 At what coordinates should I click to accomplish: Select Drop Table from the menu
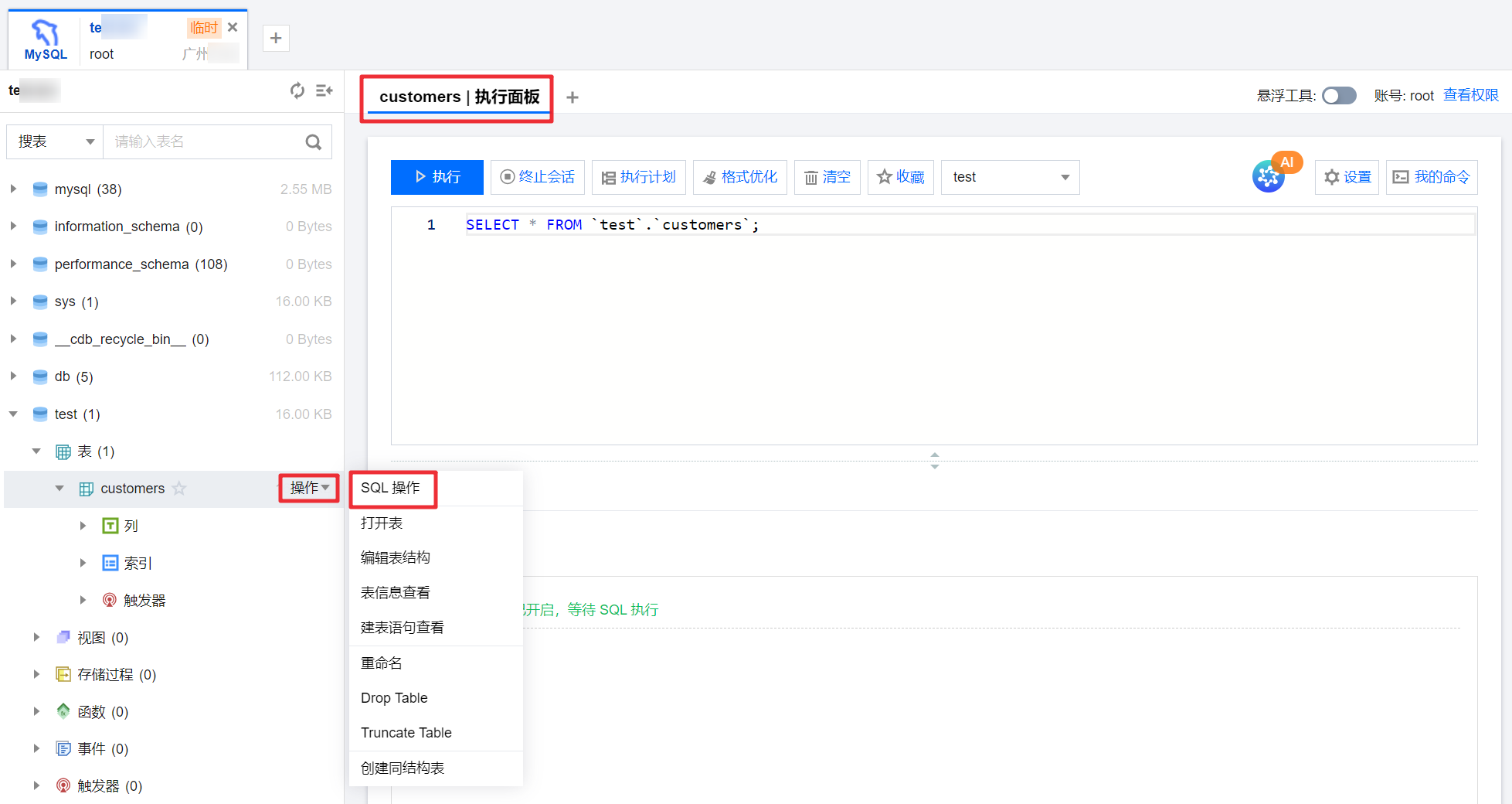tap(394, 698)
